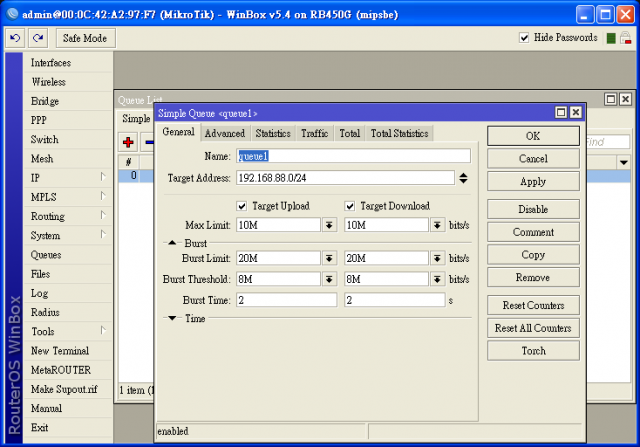Toggle Safe Mode button
Screen dimensions: 640x447
click(x=85, y=38)
